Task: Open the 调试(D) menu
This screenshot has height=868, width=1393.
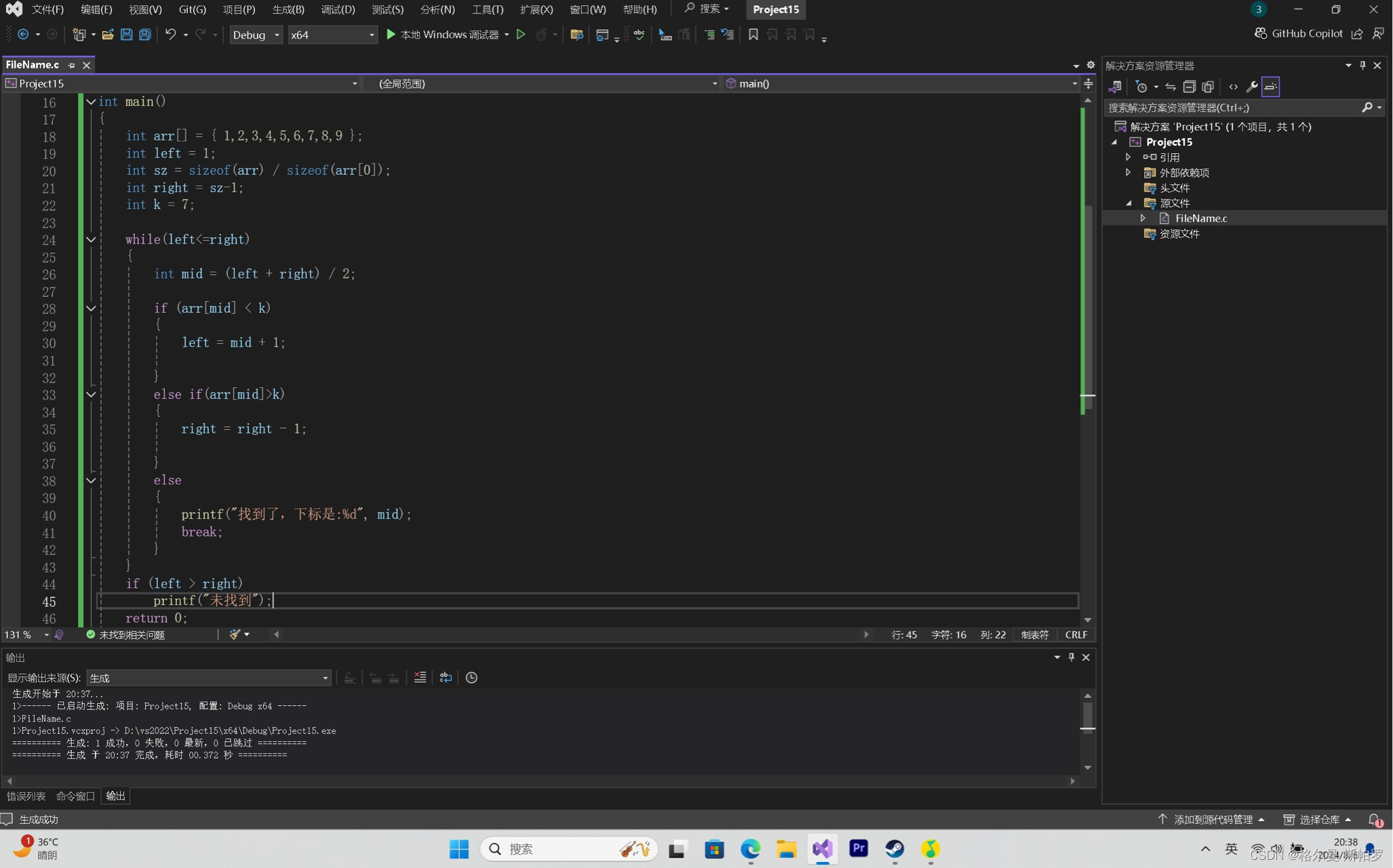Action: (x=338, y=9)
